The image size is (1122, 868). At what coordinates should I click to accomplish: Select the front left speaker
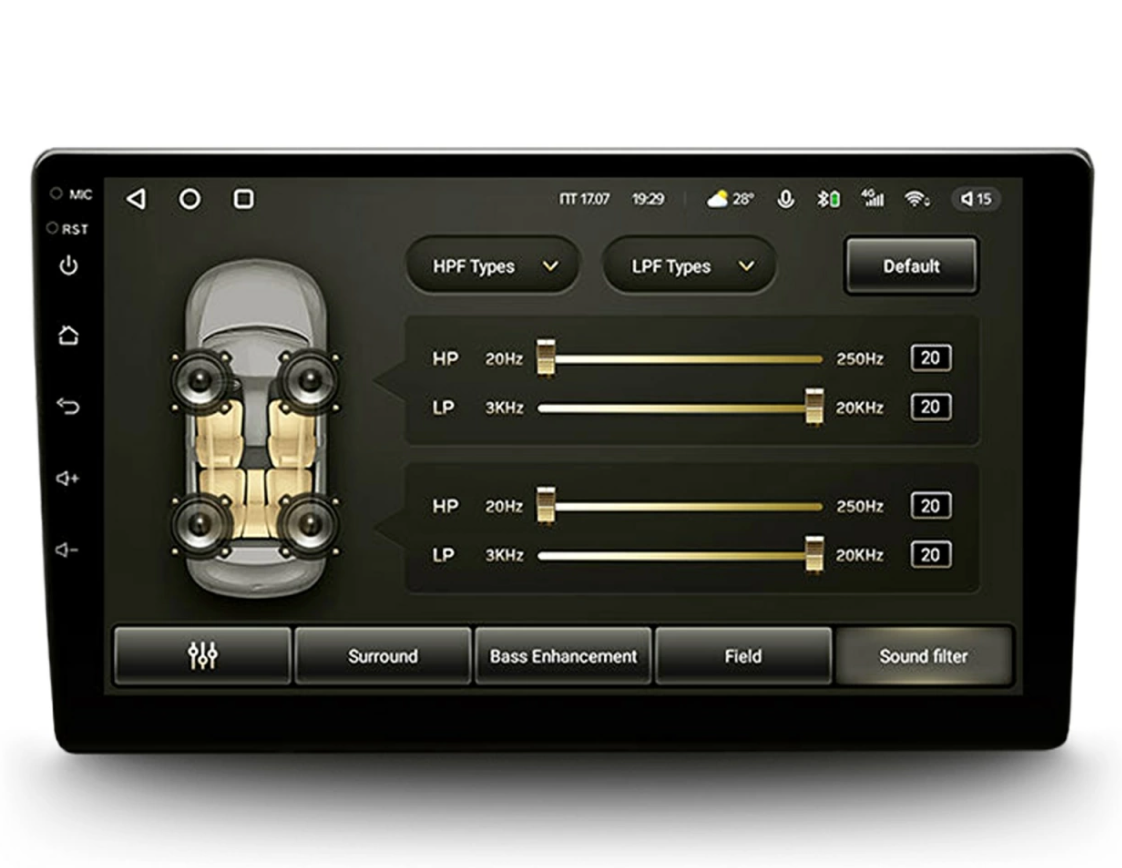coord(201,380)
